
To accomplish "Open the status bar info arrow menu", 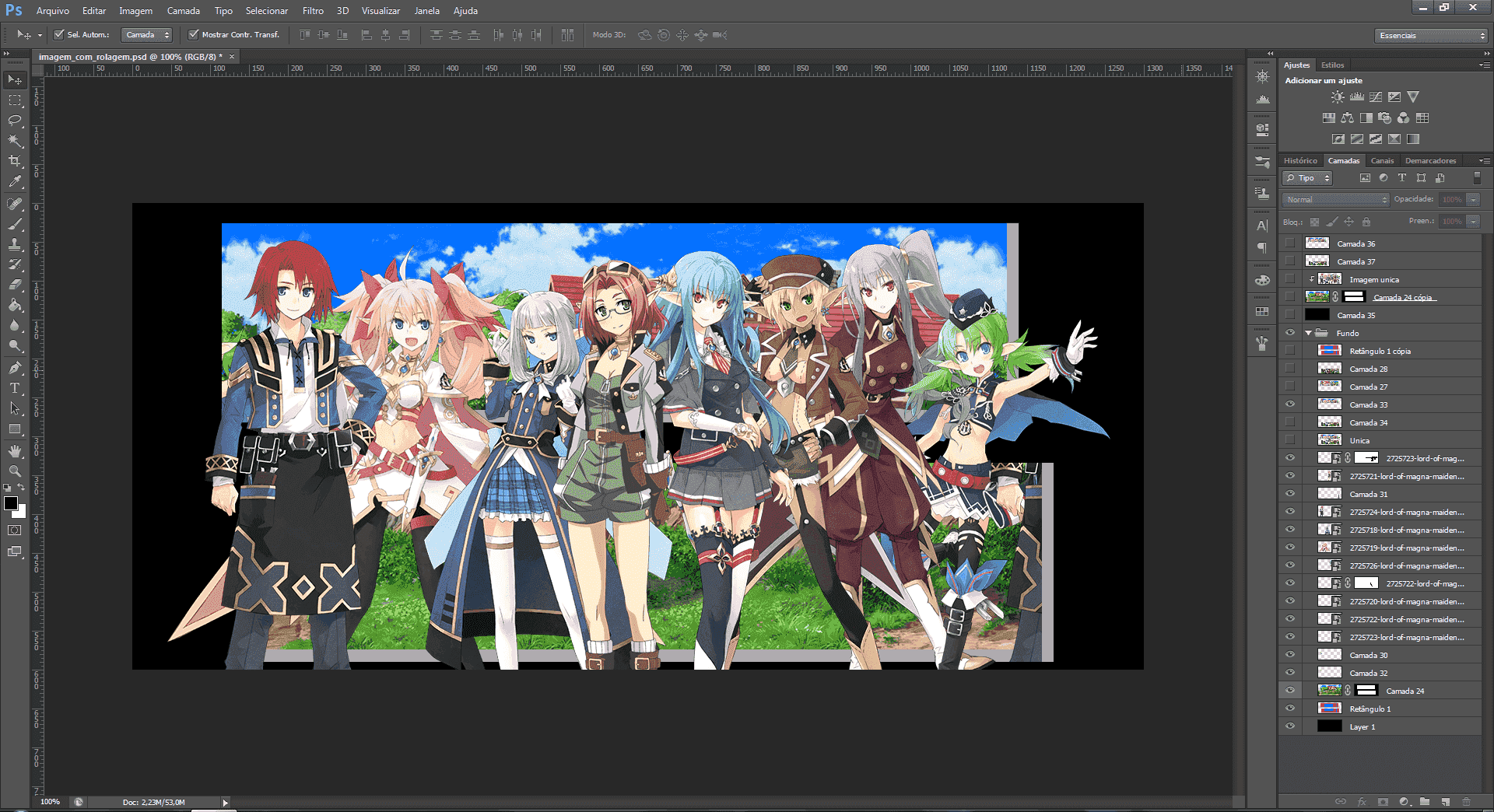I will [226, 802].
